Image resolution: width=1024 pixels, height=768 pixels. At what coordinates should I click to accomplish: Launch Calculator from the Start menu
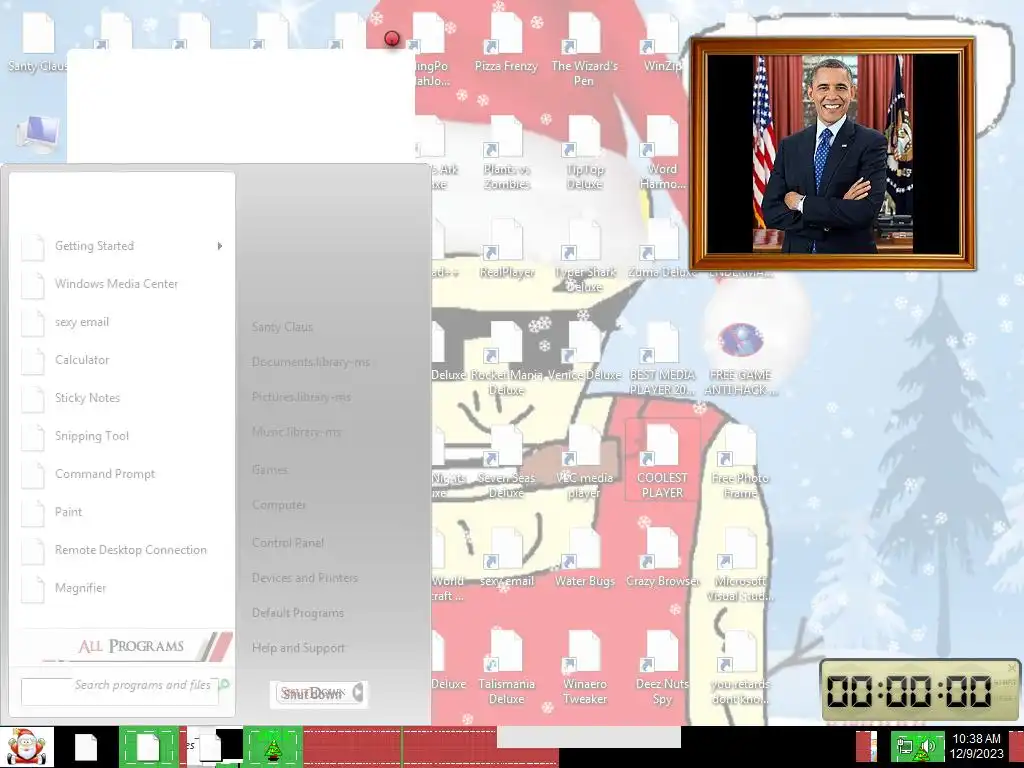pyautogui.click(x=122, y=360)
